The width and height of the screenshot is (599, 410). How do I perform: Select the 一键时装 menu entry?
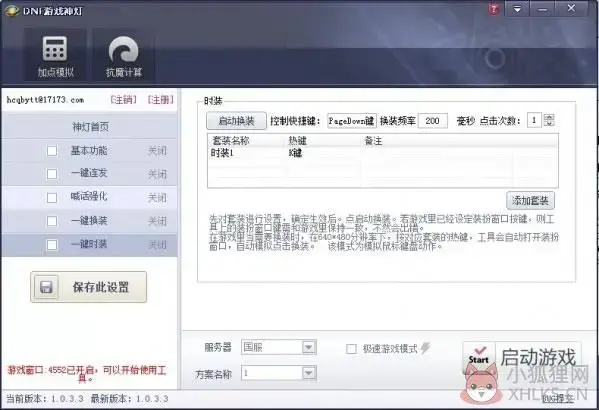pos(89,244)
